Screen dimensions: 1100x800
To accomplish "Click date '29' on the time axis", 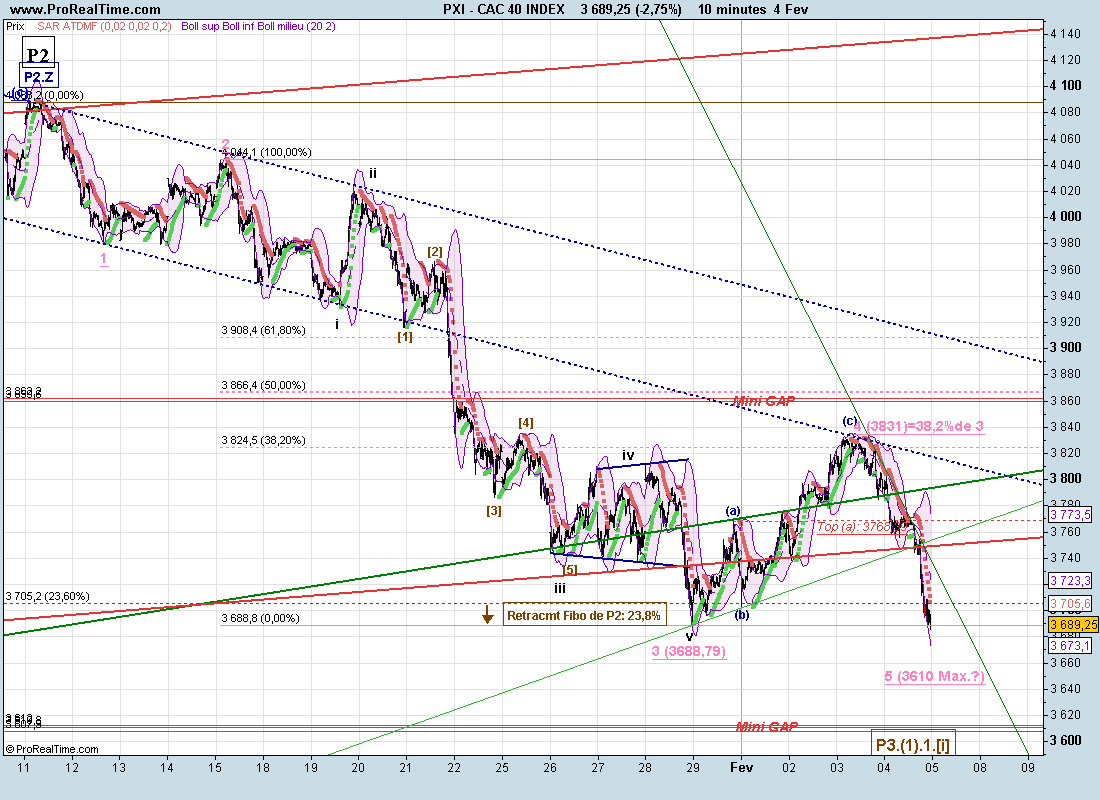I will click(693, 768).
